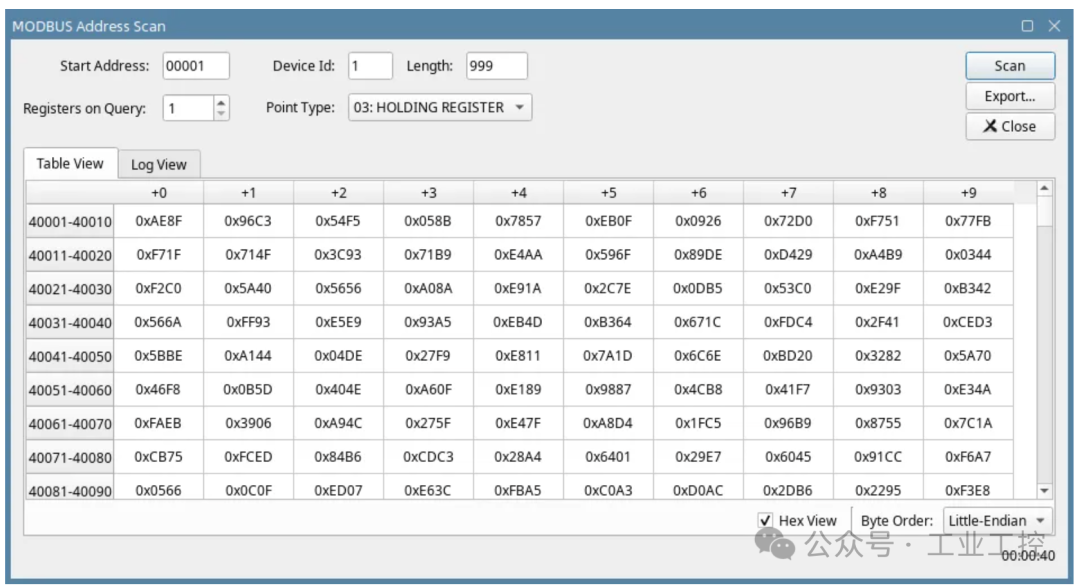Image resolution: width=1080 pixels, height=588 pixels.
Task: Select the +9 column header
Action: tap(968, 193)
